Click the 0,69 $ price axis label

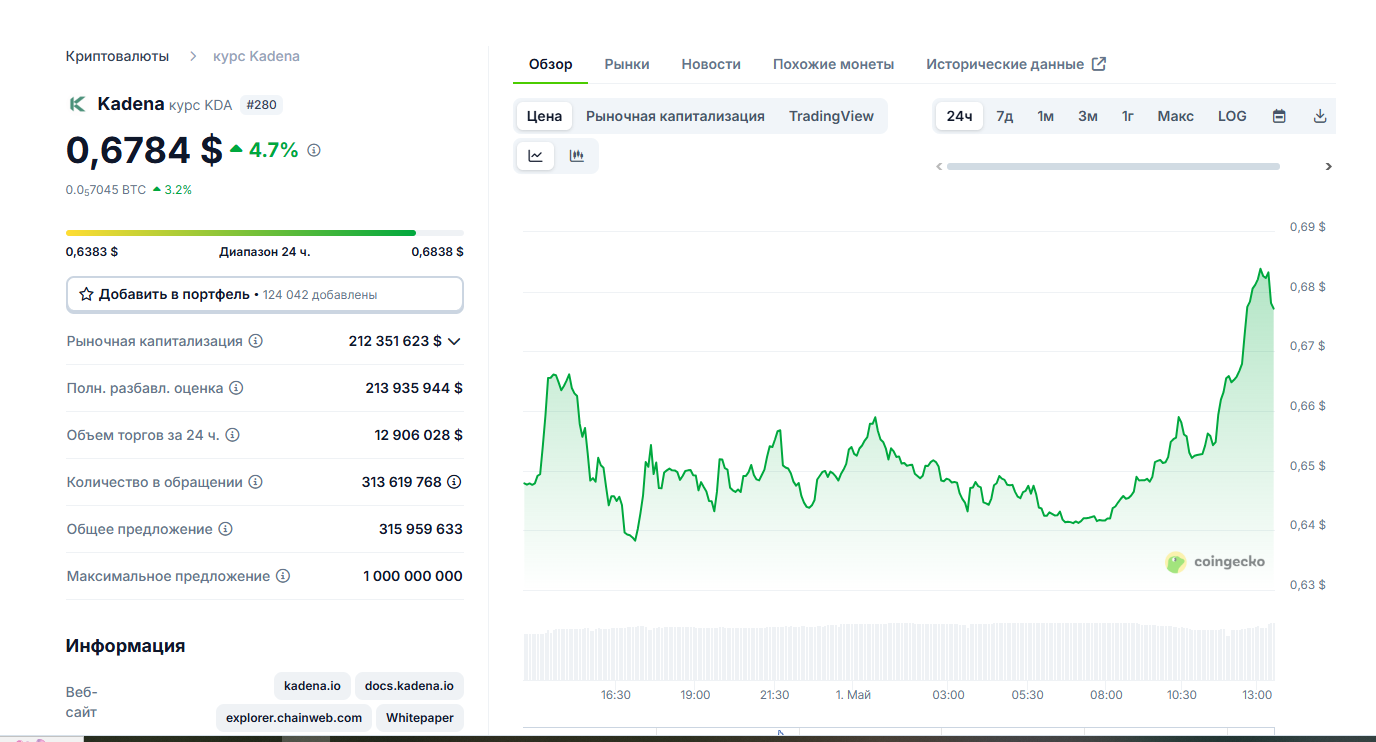click(1308, 227)
